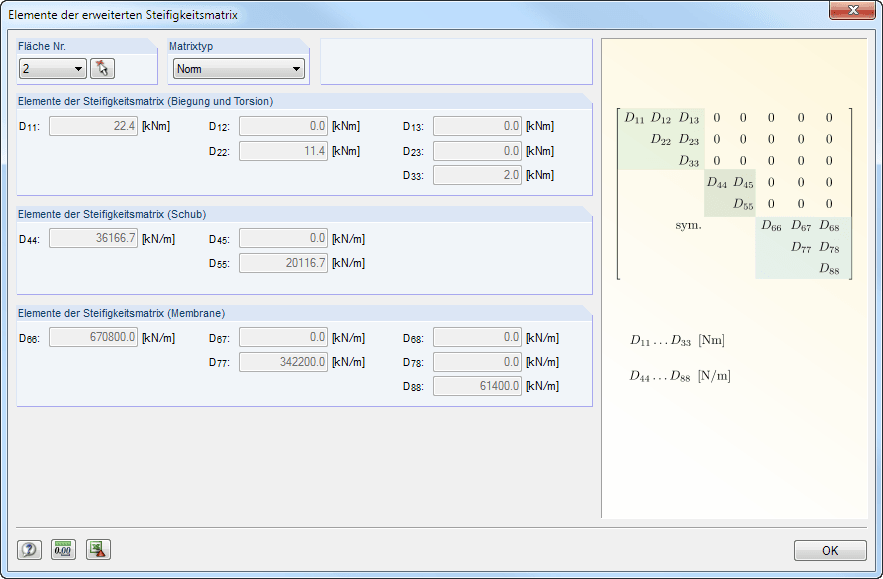Click the D44 entry in matrix diagram
The height and width of the screenshot is (579, 883).
pyautogui.click(x=717, y=182)
